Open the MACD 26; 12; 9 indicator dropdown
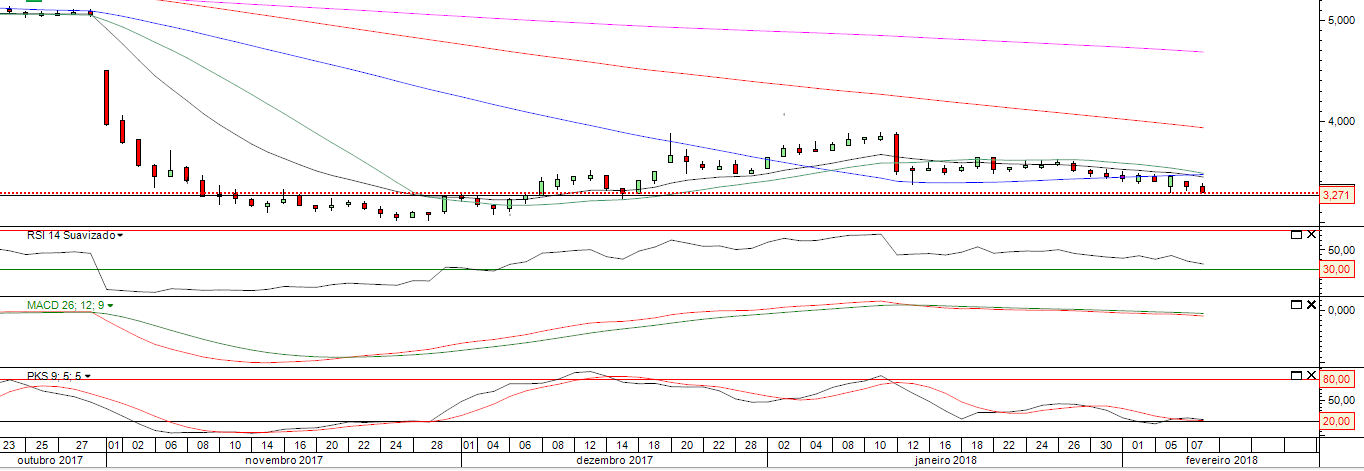1364x471 pixels. (x=111, y=305)
